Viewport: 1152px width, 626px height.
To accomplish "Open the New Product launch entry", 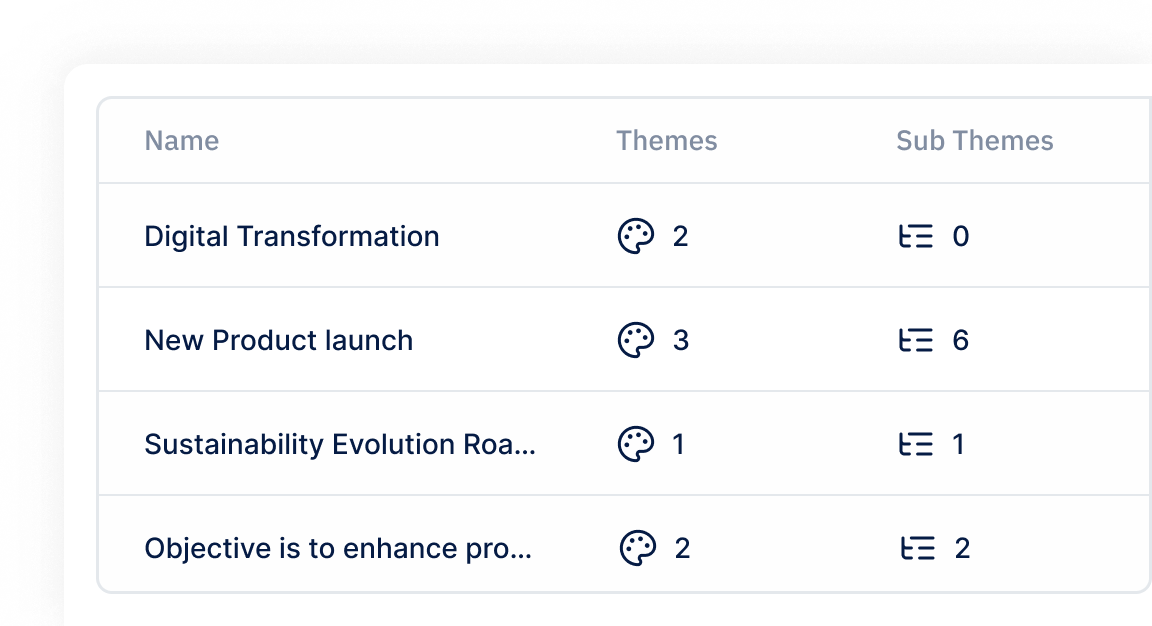I will [x=278, y=340].
